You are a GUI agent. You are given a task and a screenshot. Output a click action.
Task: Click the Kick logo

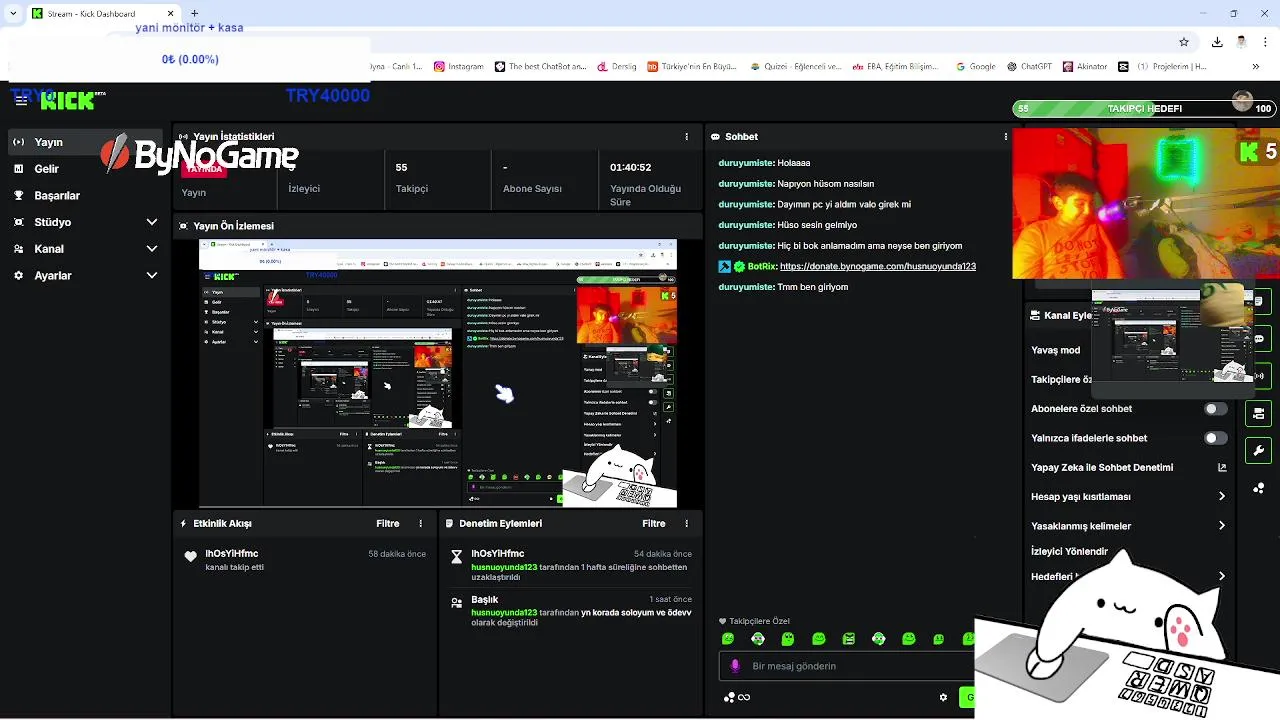[67, 100]
